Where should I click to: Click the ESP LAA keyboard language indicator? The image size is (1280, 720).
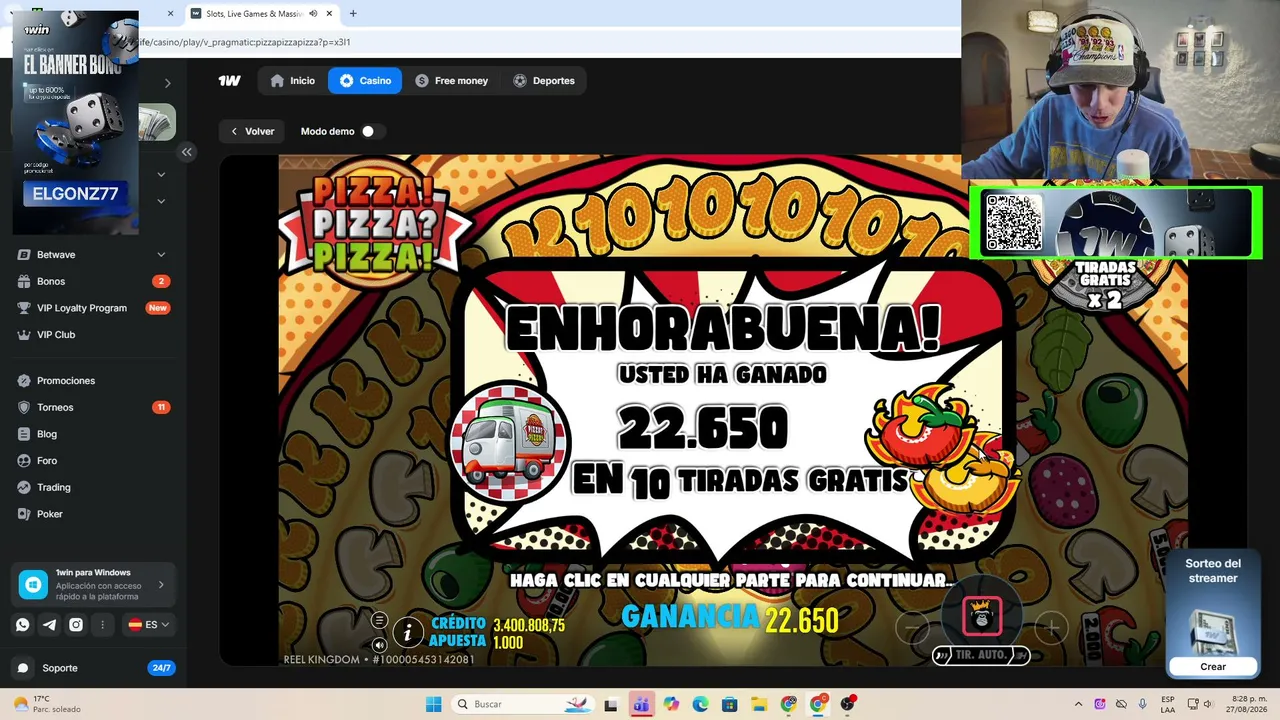[1168, 704]
